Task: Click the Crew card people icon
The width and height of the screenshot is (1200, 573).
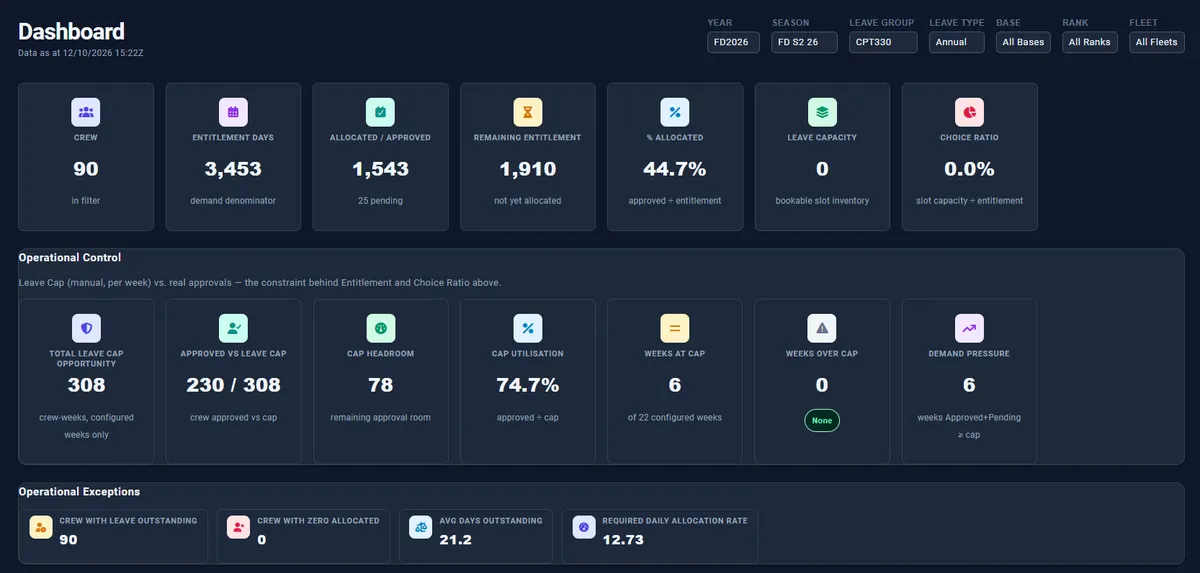Action: (86, 112)
